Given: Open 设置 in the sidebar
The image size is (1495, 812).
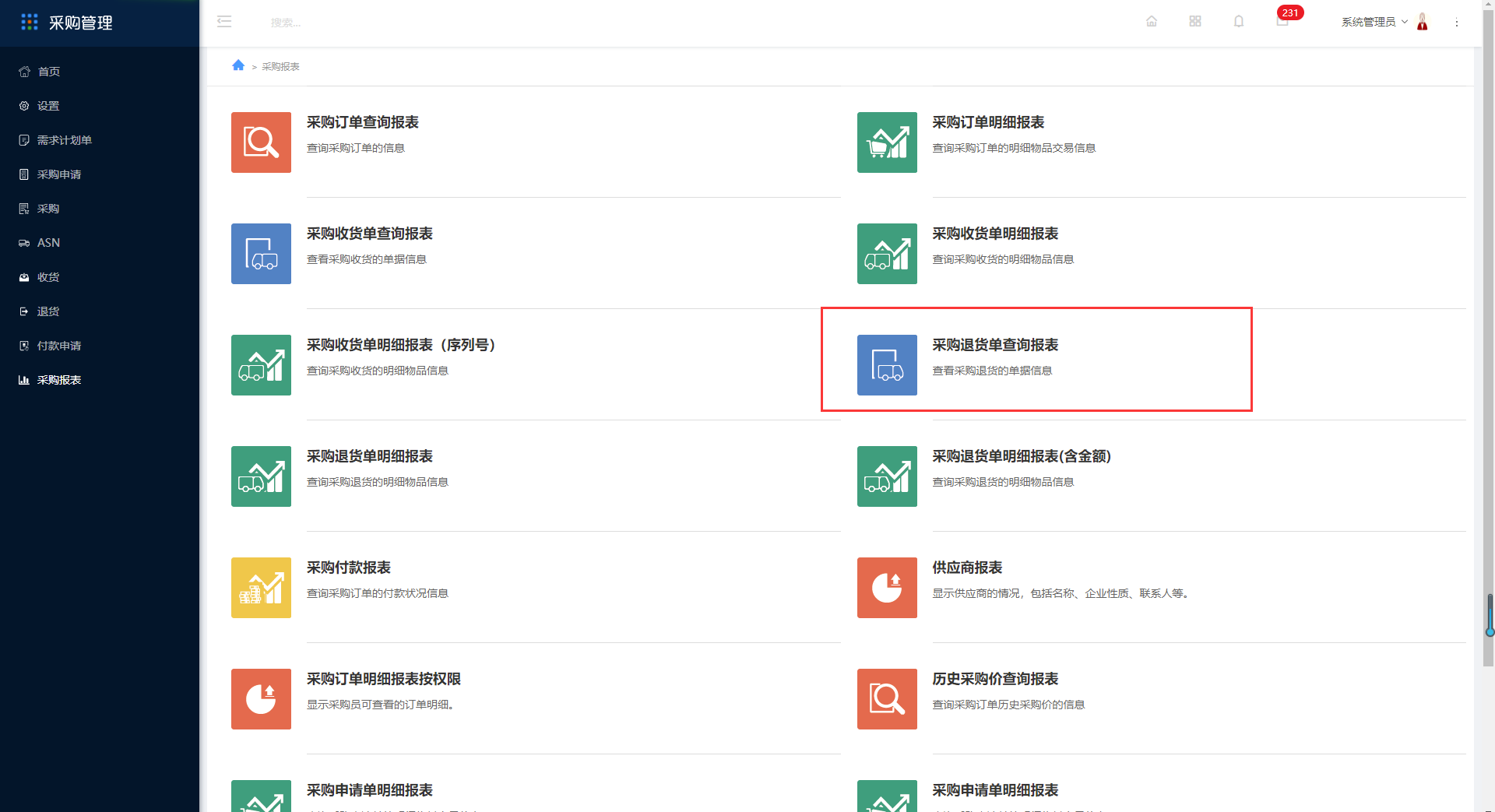Looking at the screenshot, I should [100, 106].
